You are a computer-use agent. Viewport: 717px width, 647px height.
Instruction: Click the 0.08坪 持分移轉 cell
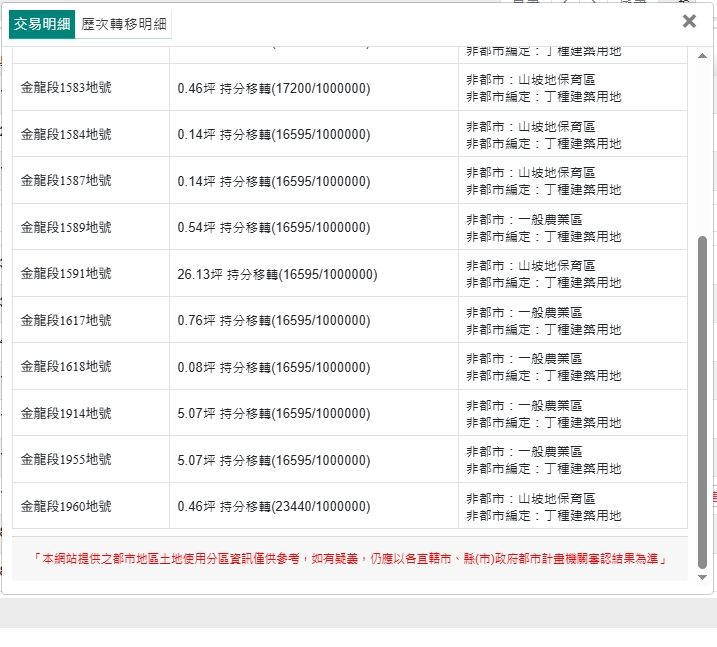pyautogui.click(x=273, y=367)
